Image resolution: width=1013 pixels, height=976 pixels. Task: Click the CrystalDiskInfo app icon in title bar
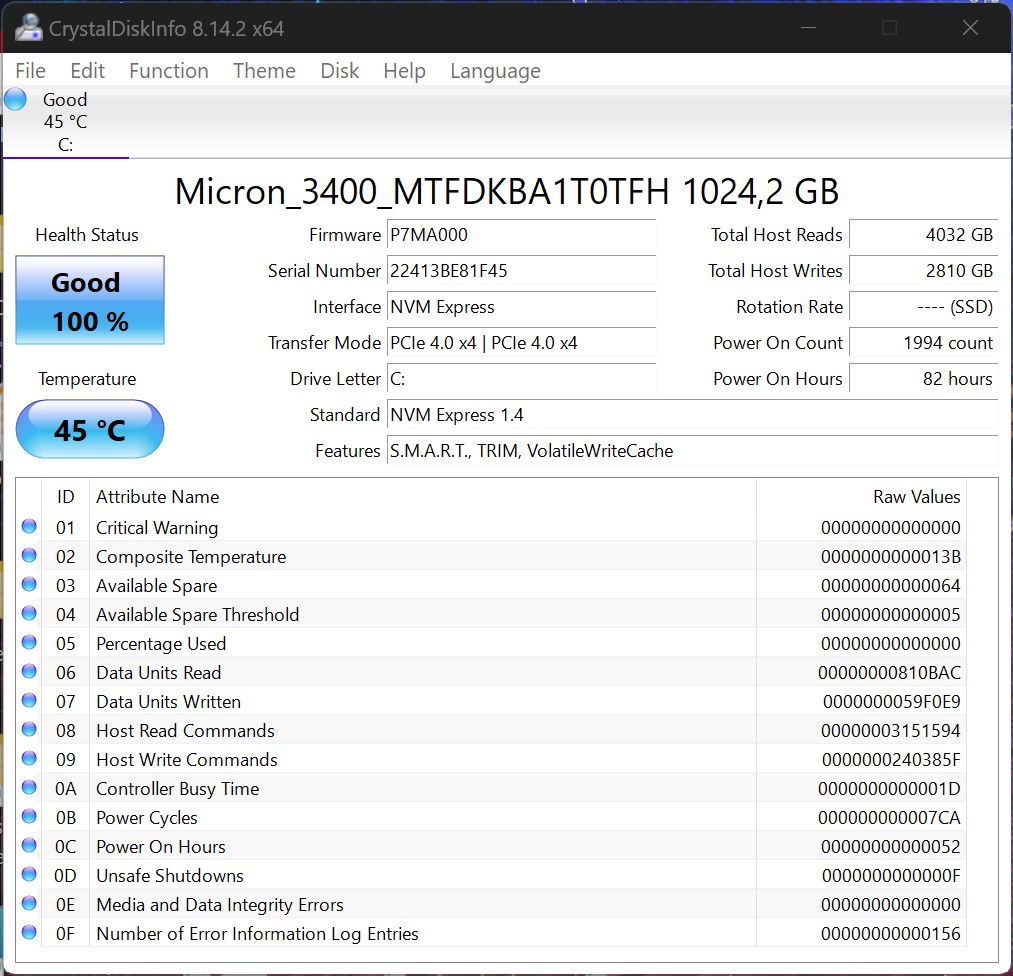[28, 28]
